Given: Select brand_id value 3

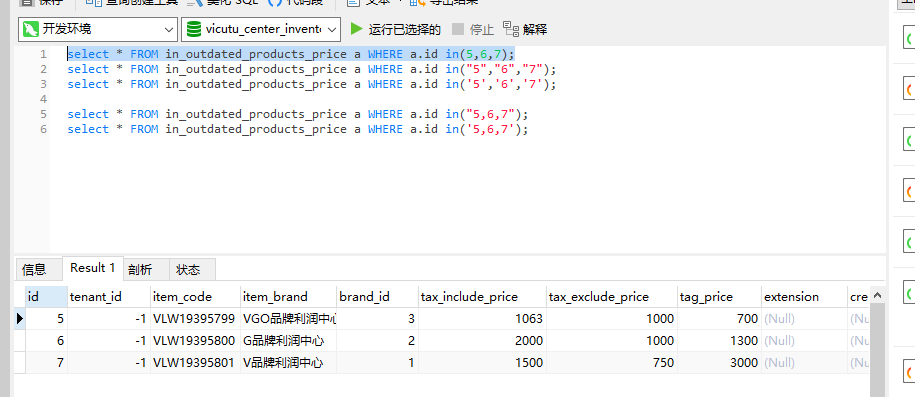Looking at the screenshot, I should pyautogui.click(x=378, y=319).
